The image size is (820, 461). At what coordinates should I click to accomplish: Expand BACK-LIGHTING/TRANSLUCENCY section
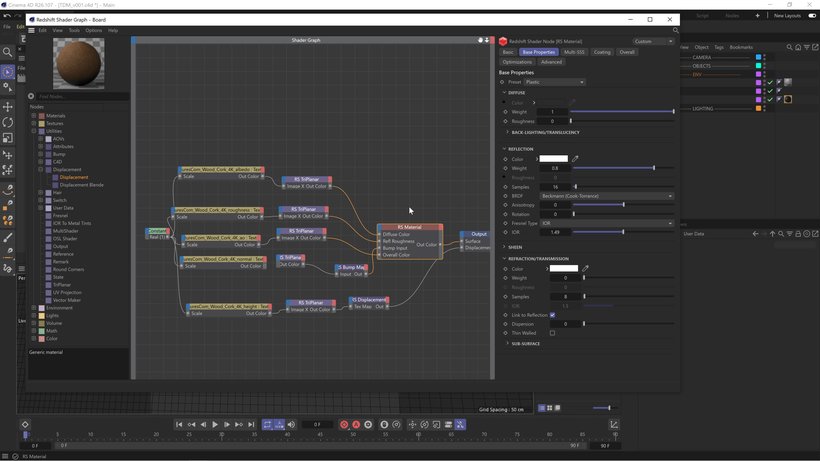pyautogui.click(x=508, y=132)
